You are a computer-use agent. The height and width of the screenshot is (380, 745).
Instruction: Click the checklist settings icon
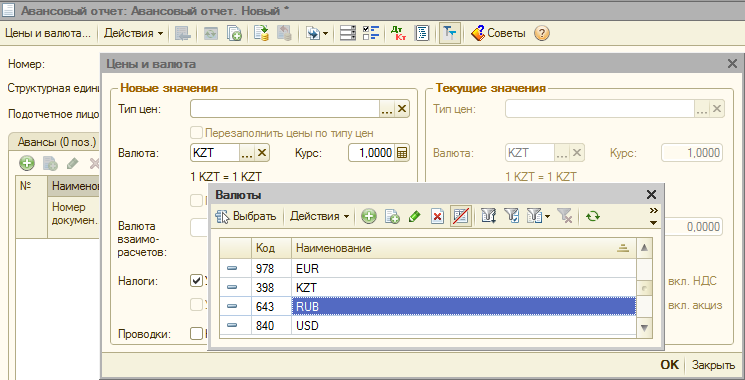click(x=371, y=33)
